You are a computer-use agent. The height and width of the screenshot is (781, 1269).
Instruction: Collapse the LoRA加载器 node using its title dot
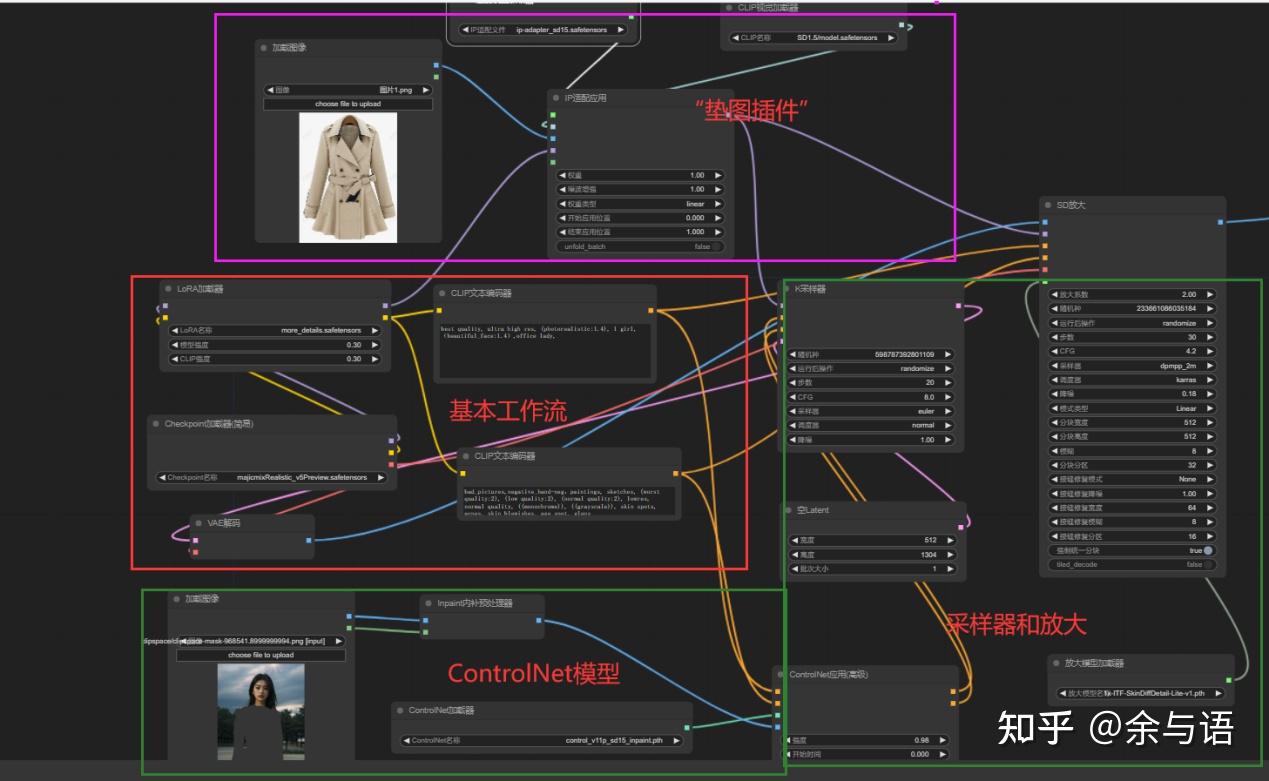point(168,289)
